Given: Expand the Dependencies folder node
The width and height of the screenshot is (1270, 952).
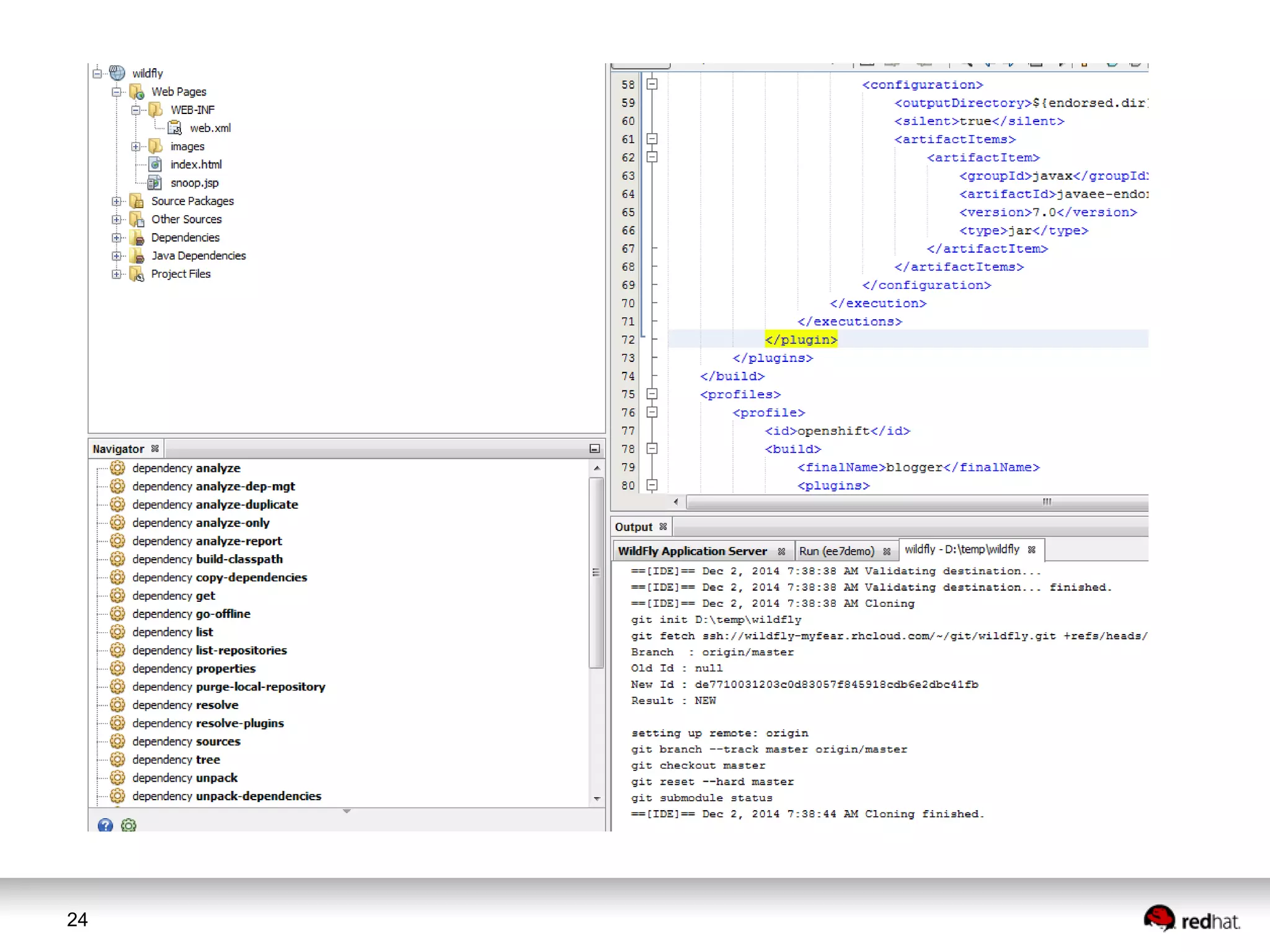Looking at the screenshot, I should tap(116, 237).
